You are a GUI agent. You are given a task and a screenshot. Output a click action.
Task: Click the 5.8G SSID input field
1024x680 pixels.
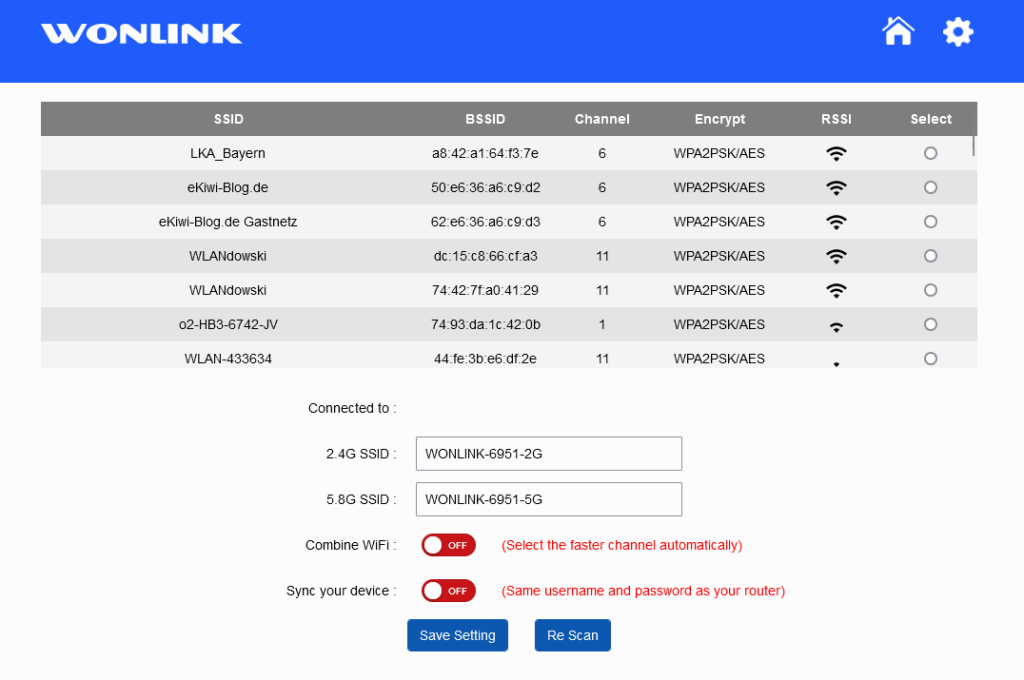(548, 499)
